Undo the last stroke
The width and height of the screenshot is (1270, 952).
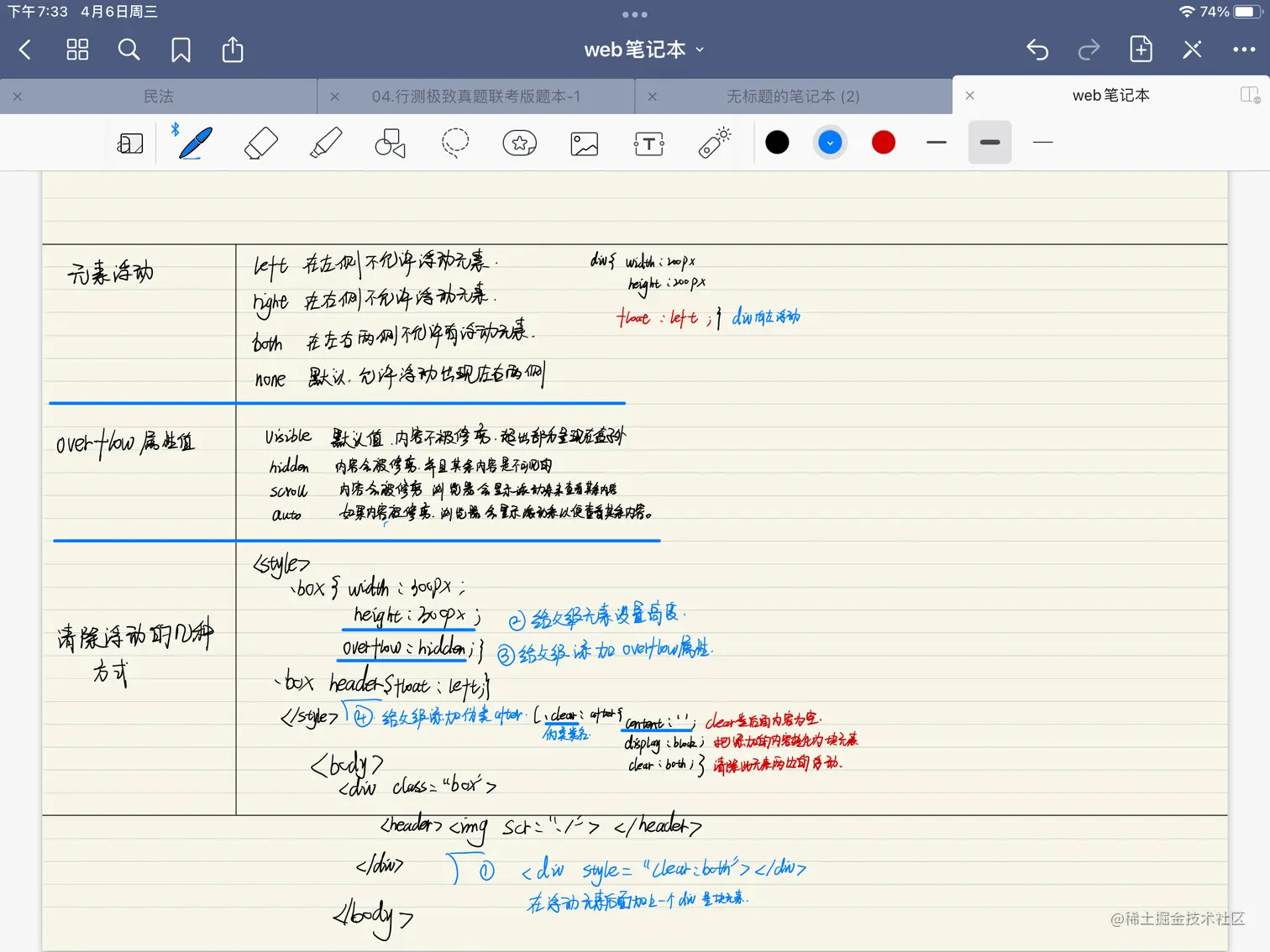pos(1037,50)
